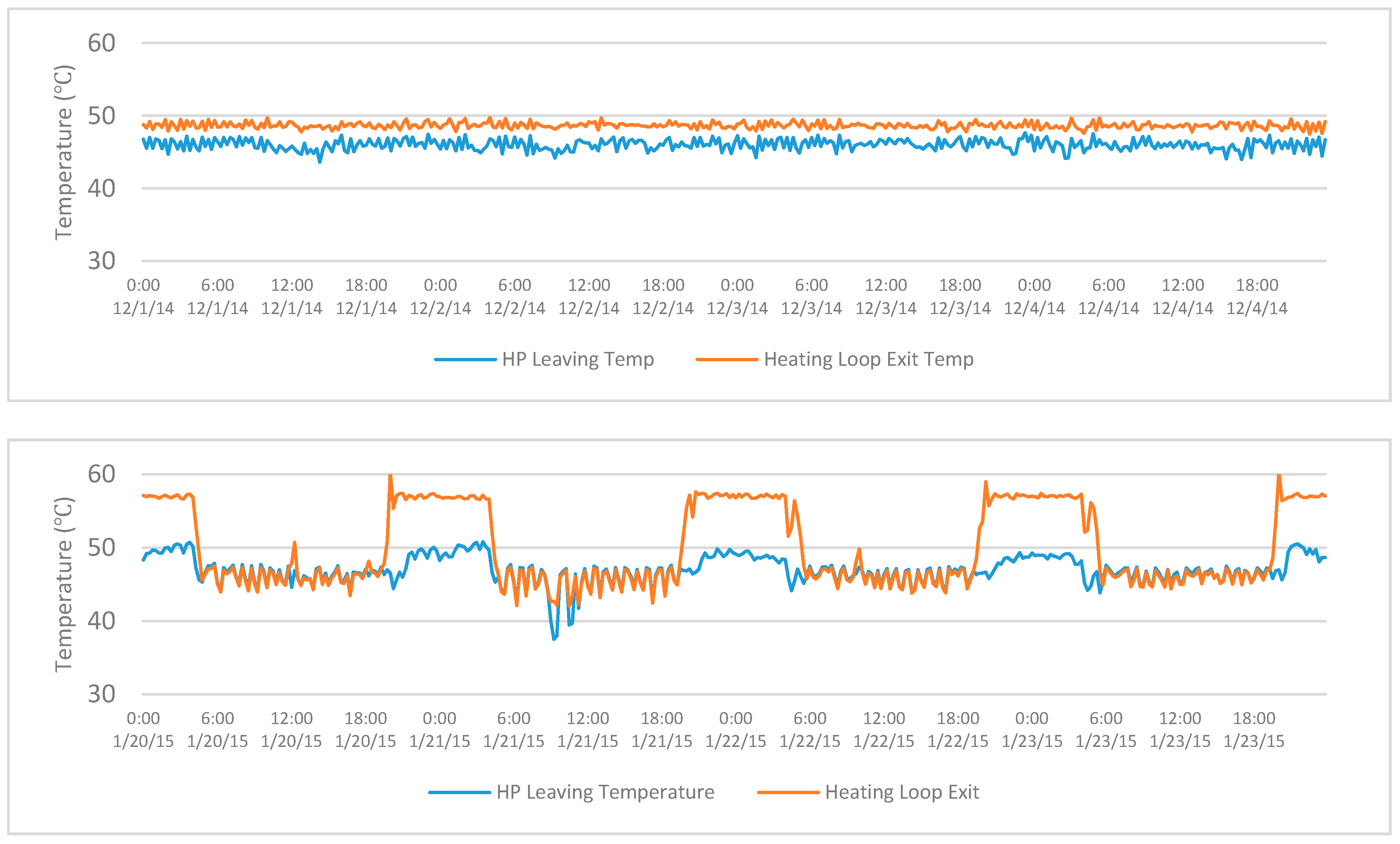Select the HP Leaving Temperature legend text
Viewport: 1400px width, 844px height.
click(x=605, y=792)
